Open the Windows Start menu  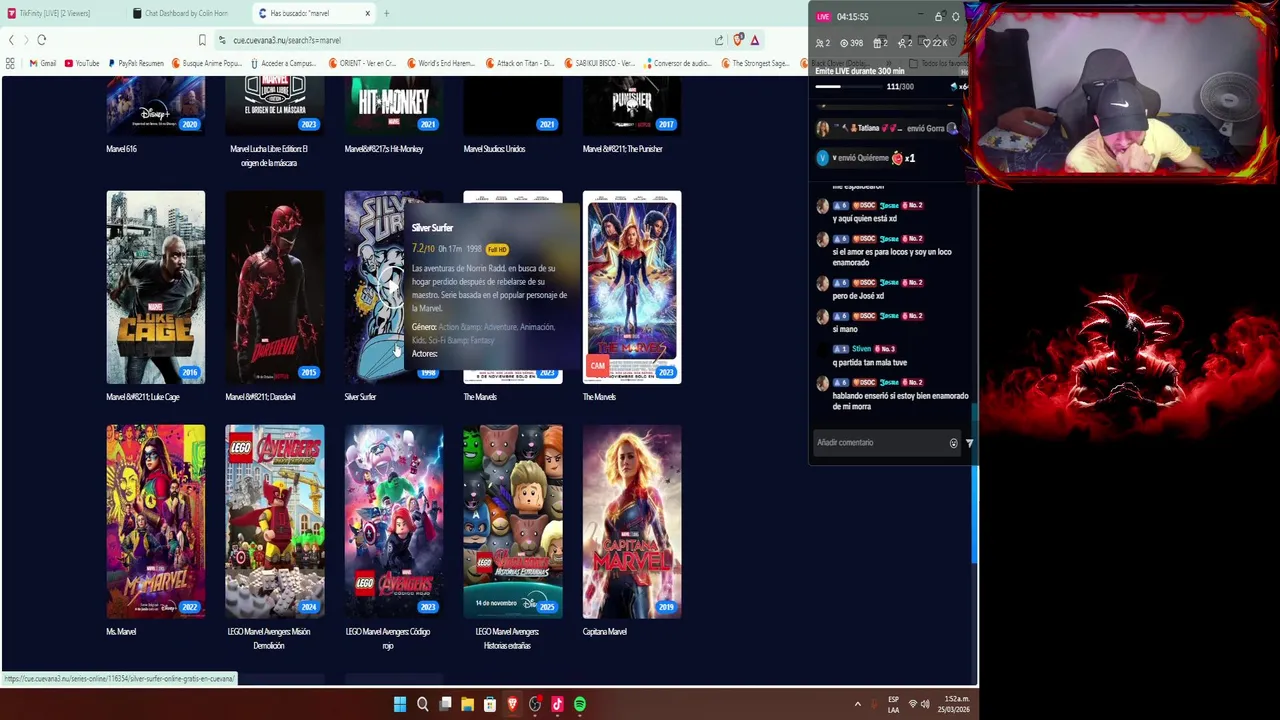coord(399,704)
